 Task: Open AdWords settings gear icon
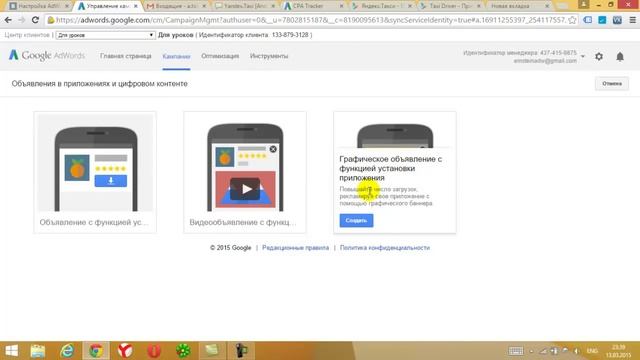599,57
